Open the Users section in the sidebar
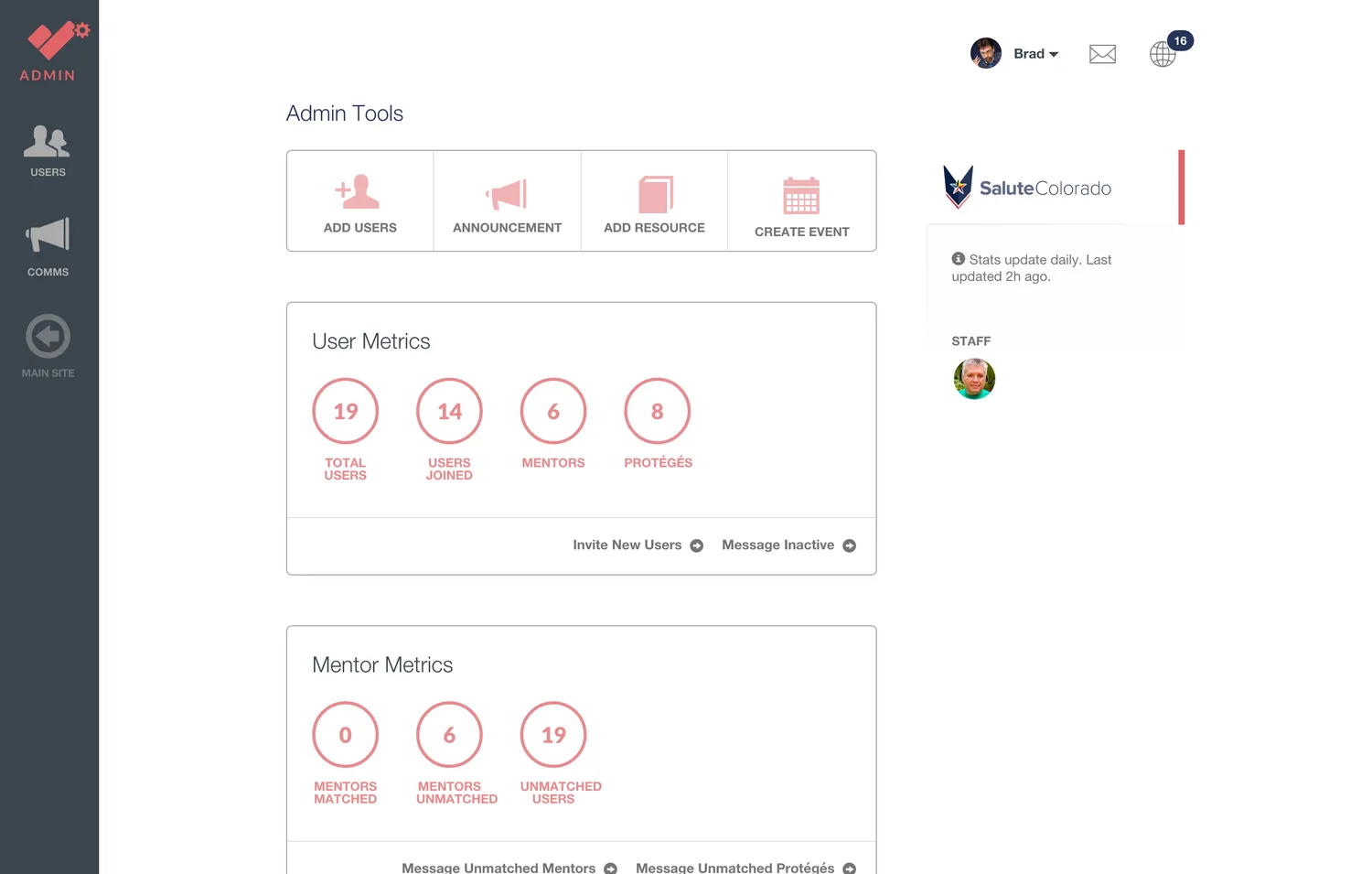 pyautogui.click(x=48, y=151)
